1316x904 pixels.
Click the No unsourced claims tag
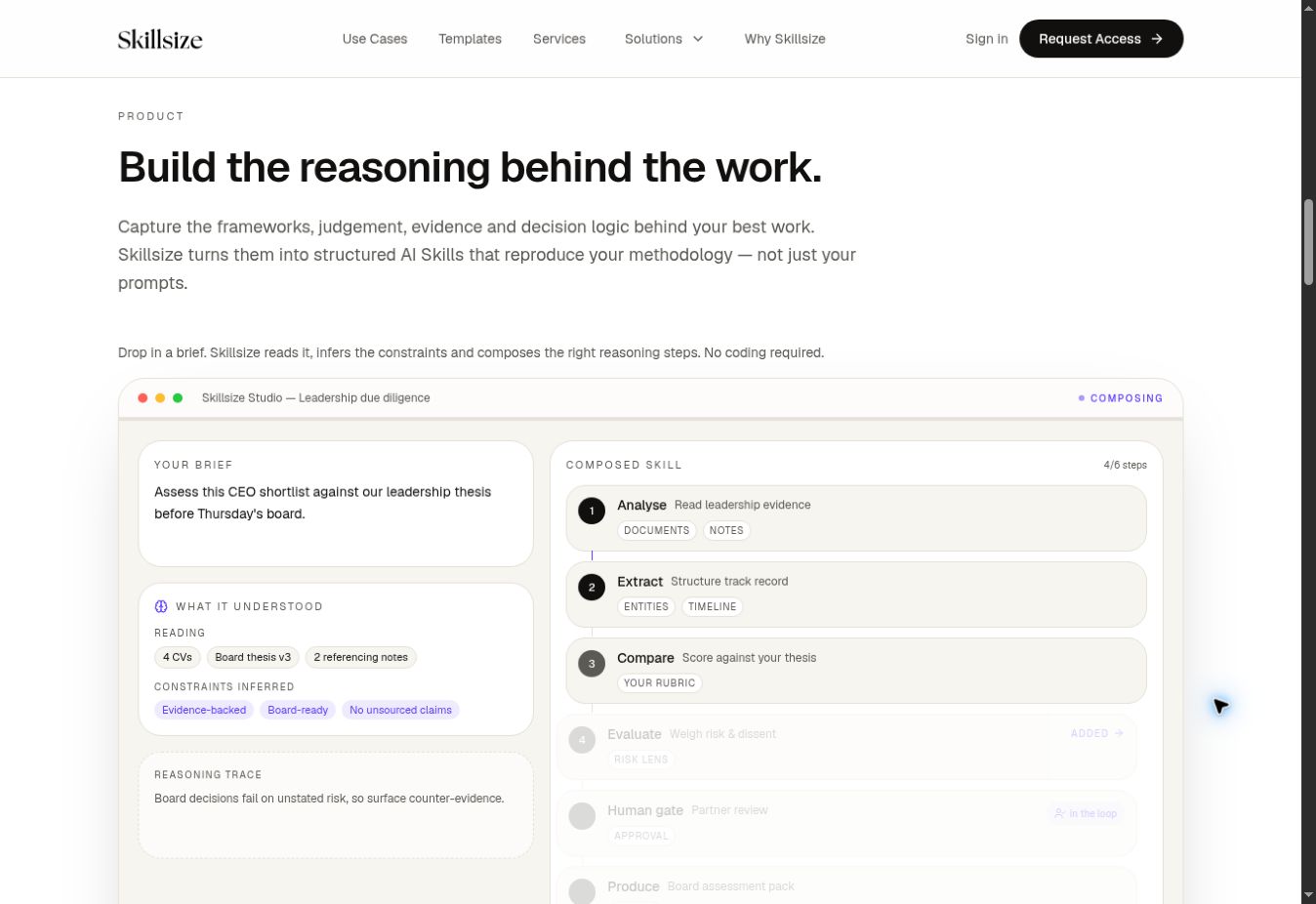(x=400, y=710)
